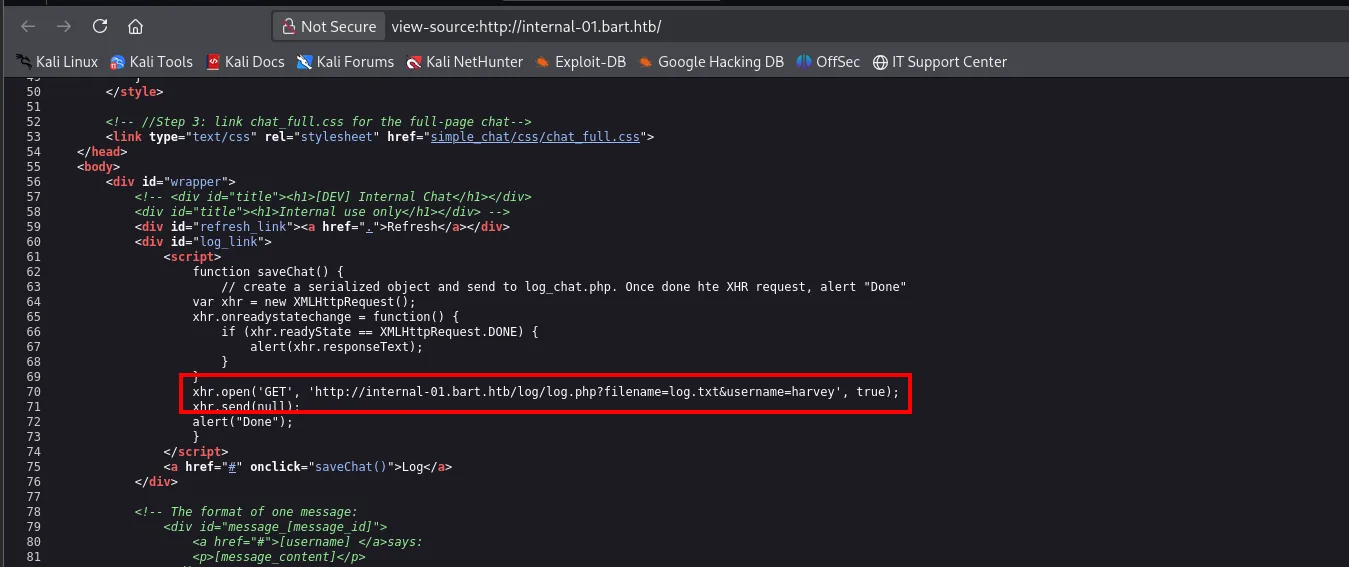Click the opening <script> tag on line 61
The height and width of the screenshot is (567, 1349).
click(x=193, y=256)
